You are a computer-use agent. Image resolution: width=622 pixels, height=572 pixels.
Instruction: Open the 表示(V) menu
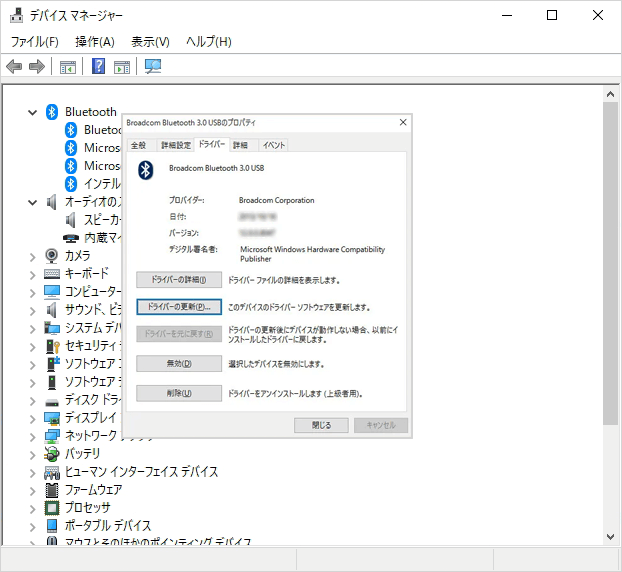150,42
